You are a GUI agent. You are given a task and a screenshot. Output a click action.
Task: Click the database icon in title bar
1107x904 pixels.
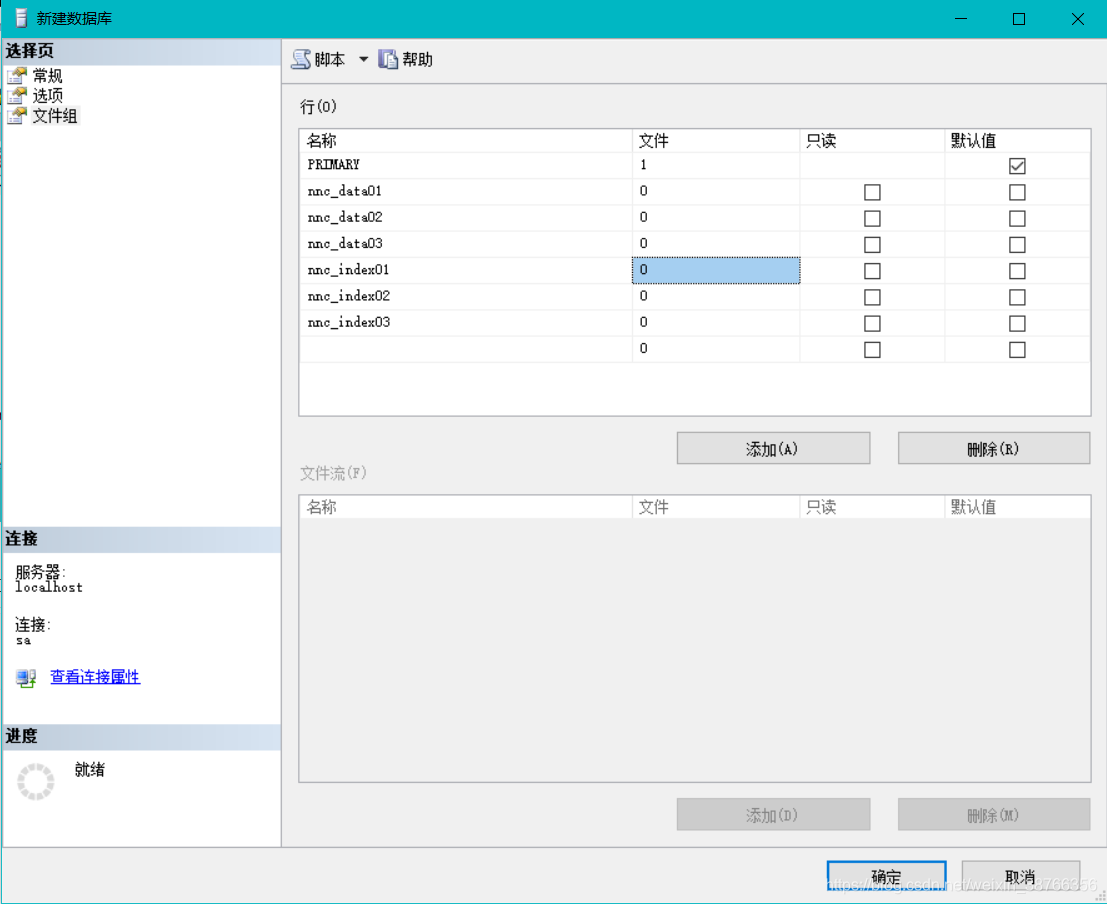[x=20, y=18]
